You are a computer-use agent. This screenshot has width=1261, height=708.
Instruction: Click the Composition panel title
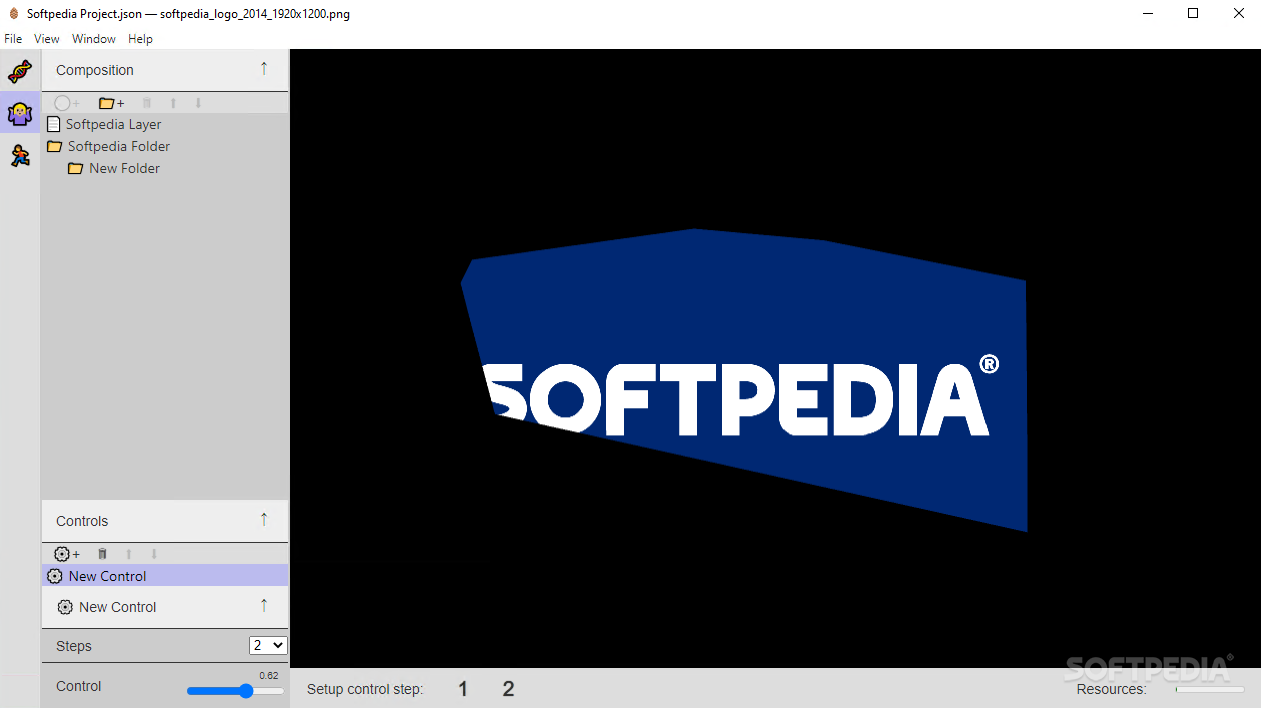click(x=95, y=70)
